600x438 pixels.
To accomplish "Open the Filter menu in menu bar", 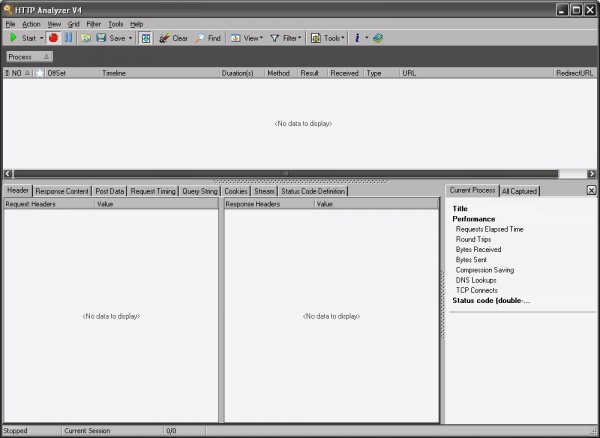I will [93, 24].
